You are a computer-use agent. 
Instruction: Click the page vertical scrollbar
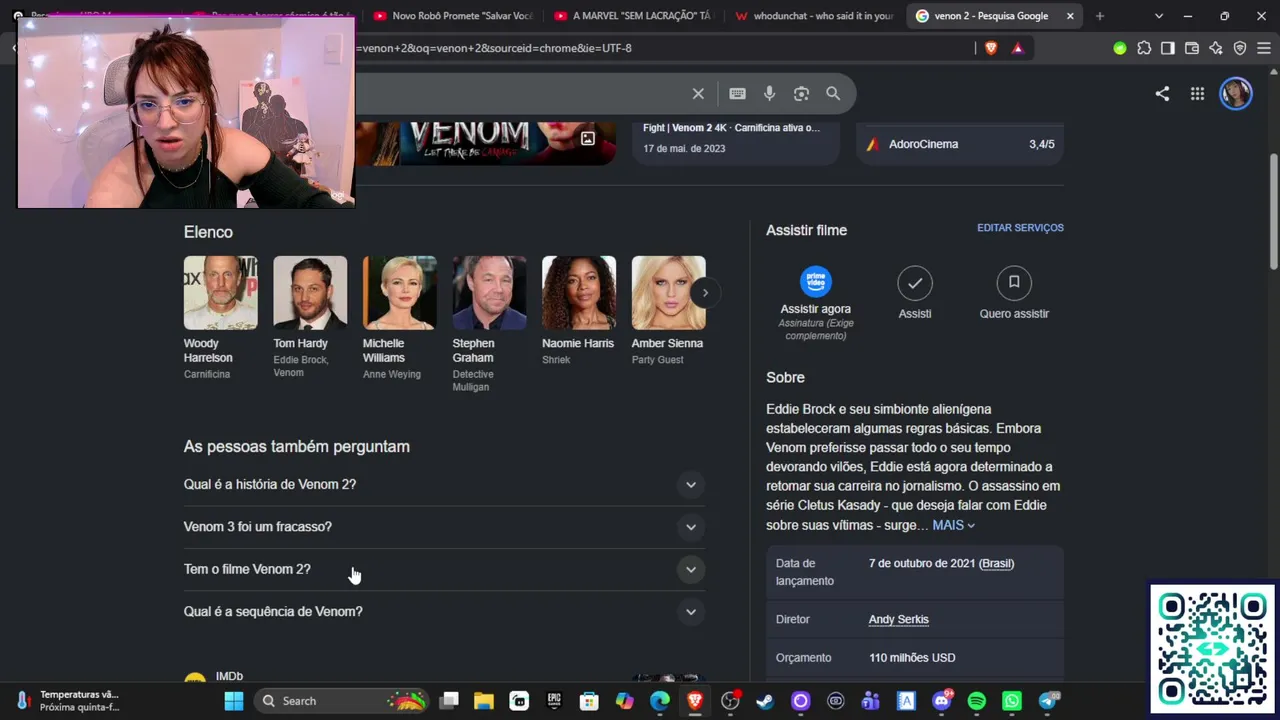click(x=1273, y=210)
